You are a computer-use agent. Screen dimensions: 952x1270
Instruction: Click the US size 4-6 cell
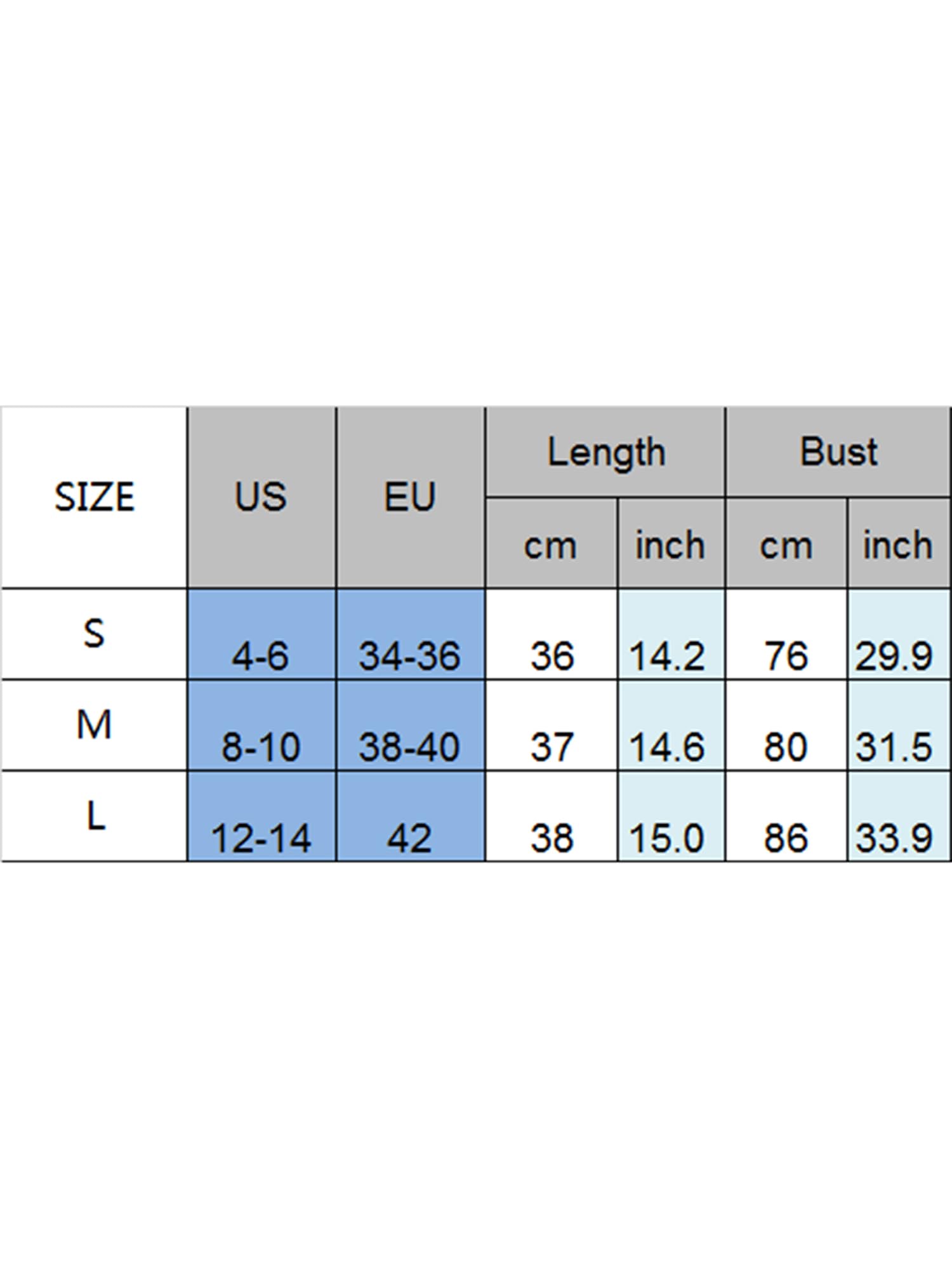(x=261, y=634)
